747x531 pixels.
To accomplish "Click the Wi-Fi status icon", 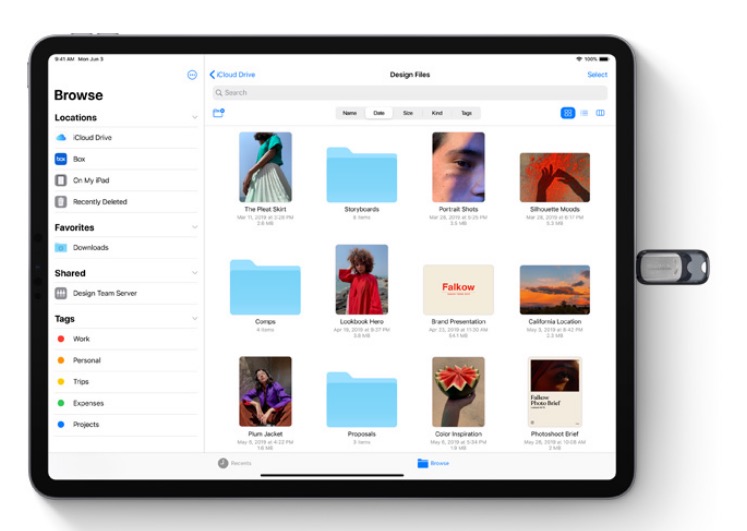I will (x=579, y=59).
